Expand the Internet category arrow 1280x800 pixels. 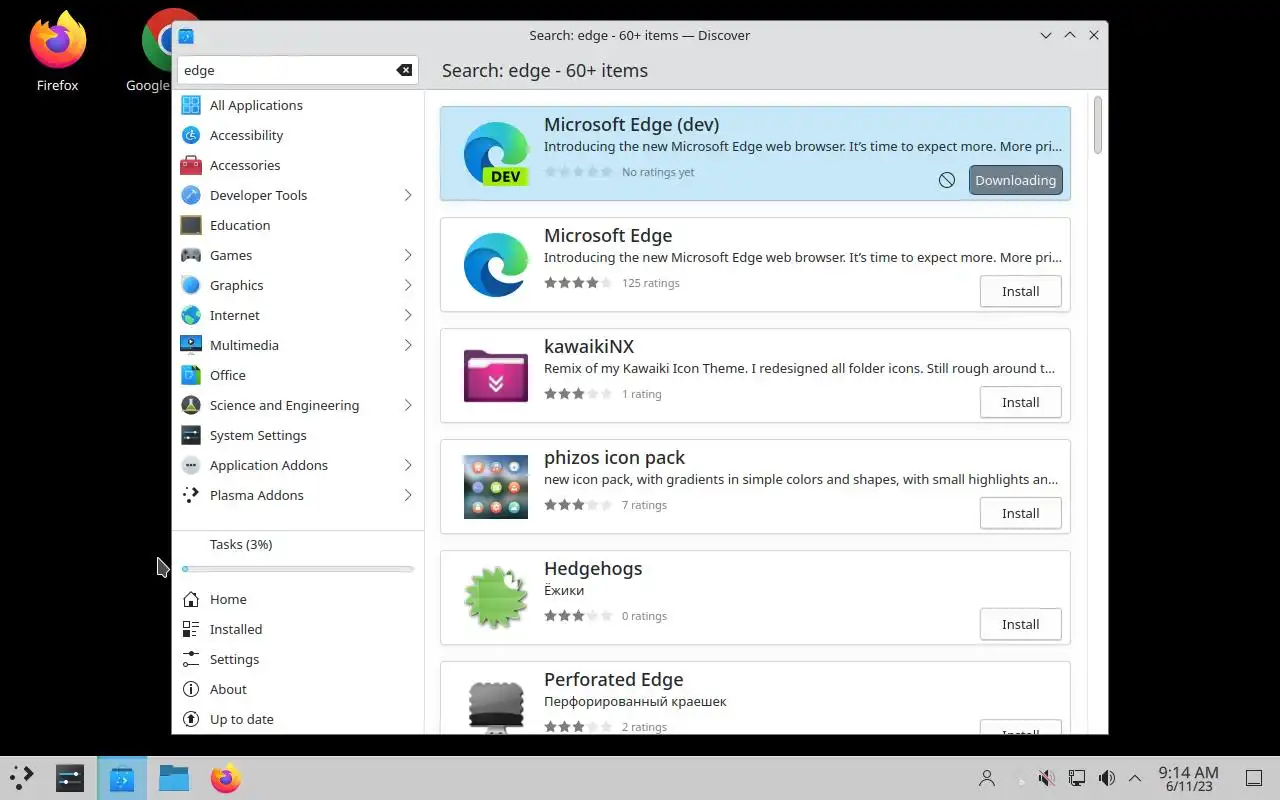tap(408, 315)
